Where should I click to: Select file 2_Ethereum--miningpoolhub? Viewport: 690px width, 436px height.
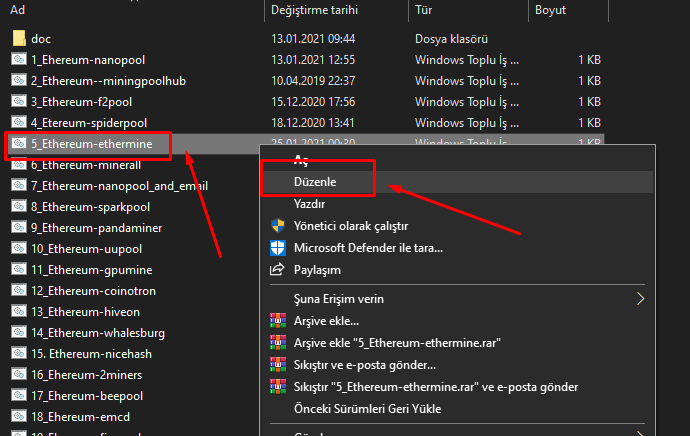click(x=108, y=81)
